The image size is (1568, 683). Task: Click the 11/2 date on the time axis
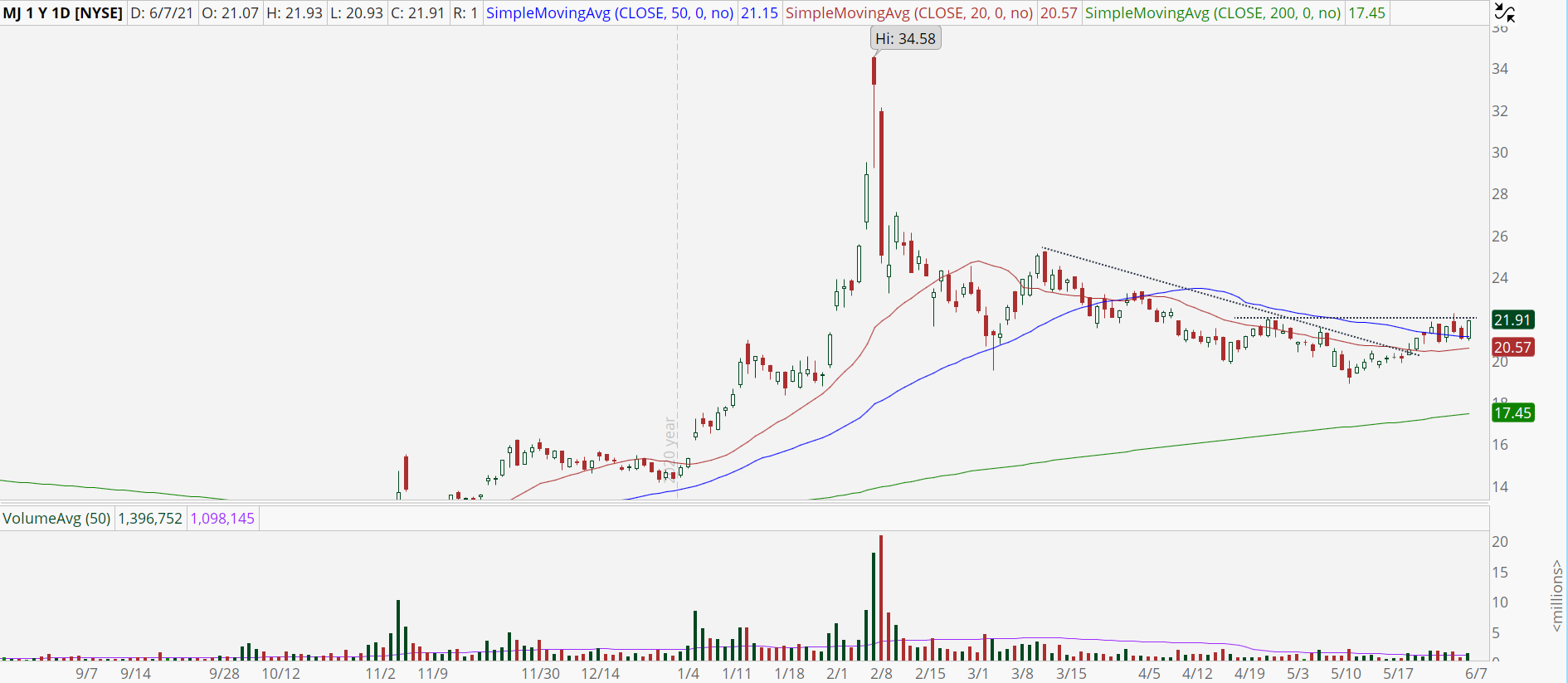tap(381, 673)
